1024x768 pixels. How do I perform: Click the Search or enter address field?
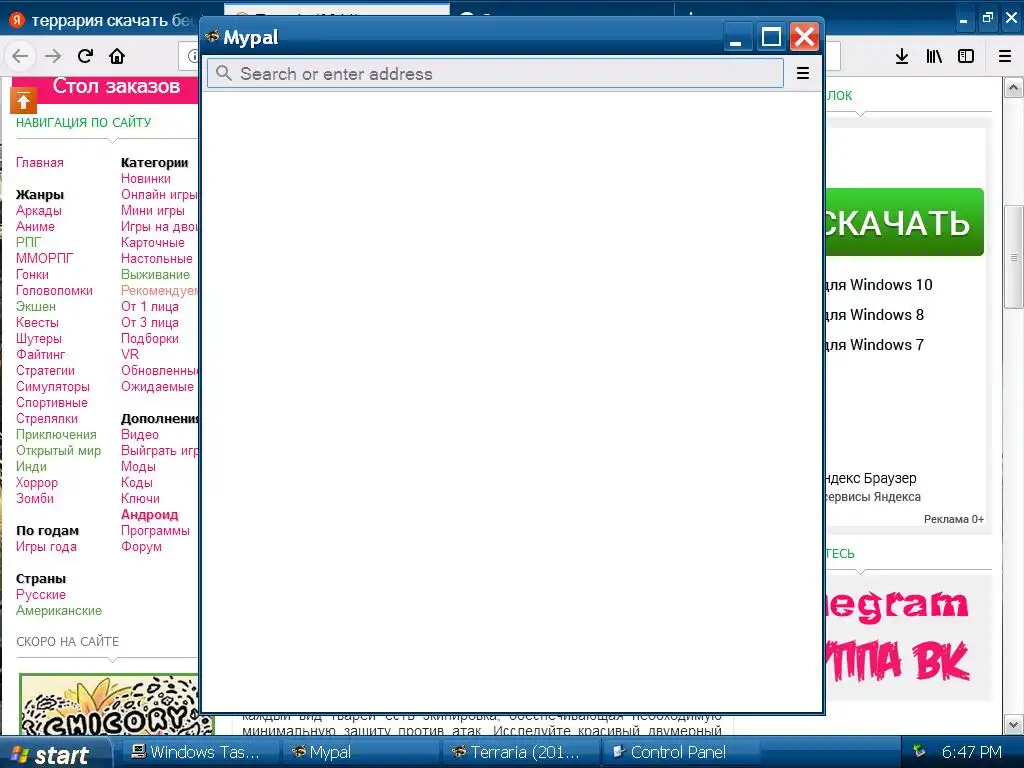(x=495, y=73)
